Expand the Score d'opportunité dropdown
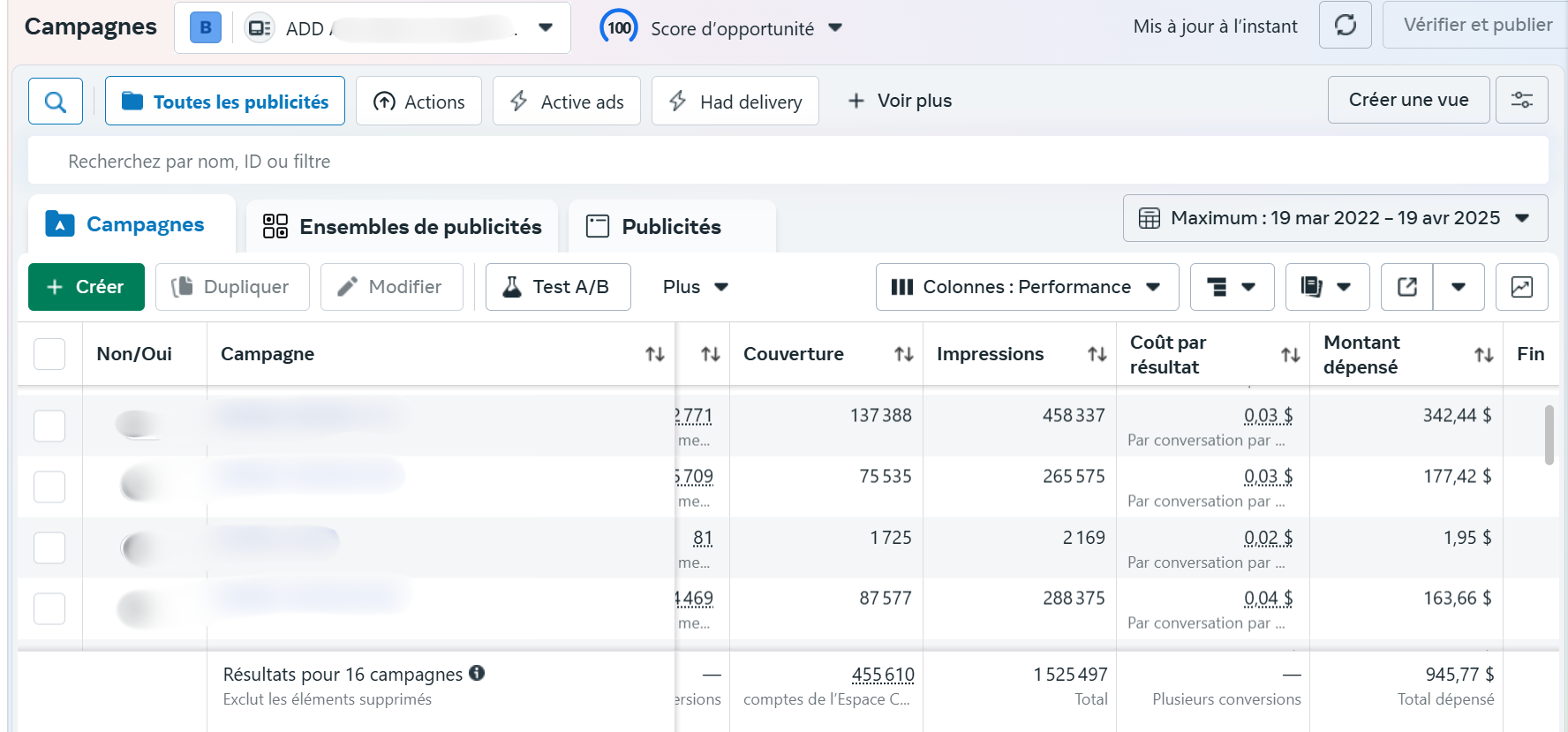 (x=834, y=28)
